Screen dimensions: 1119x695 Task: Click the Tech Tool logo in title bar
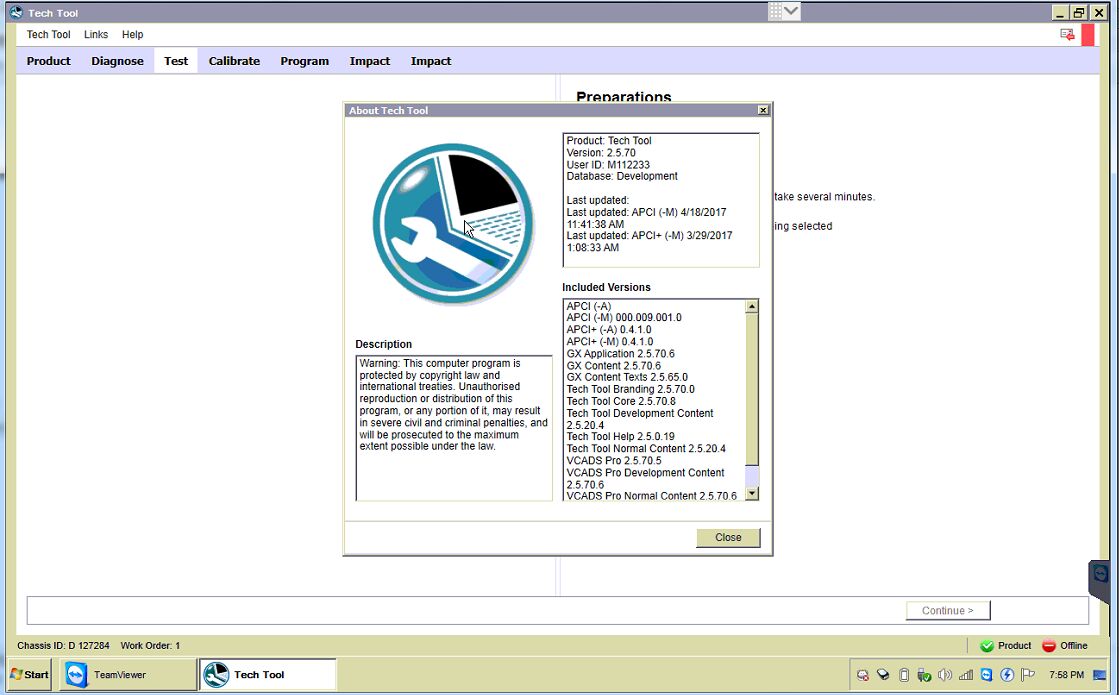point(16,12)
